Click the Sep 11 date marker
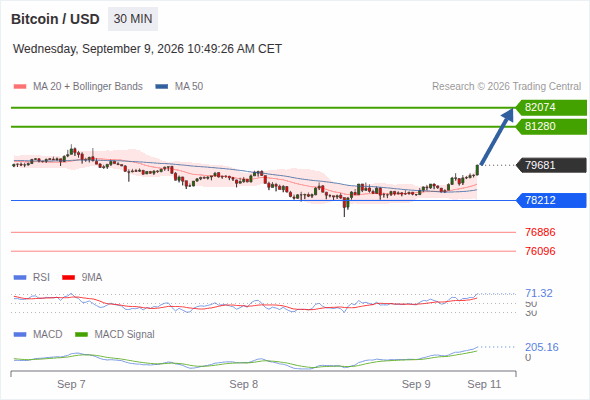 pyautogui.click(x=484, y=384)
